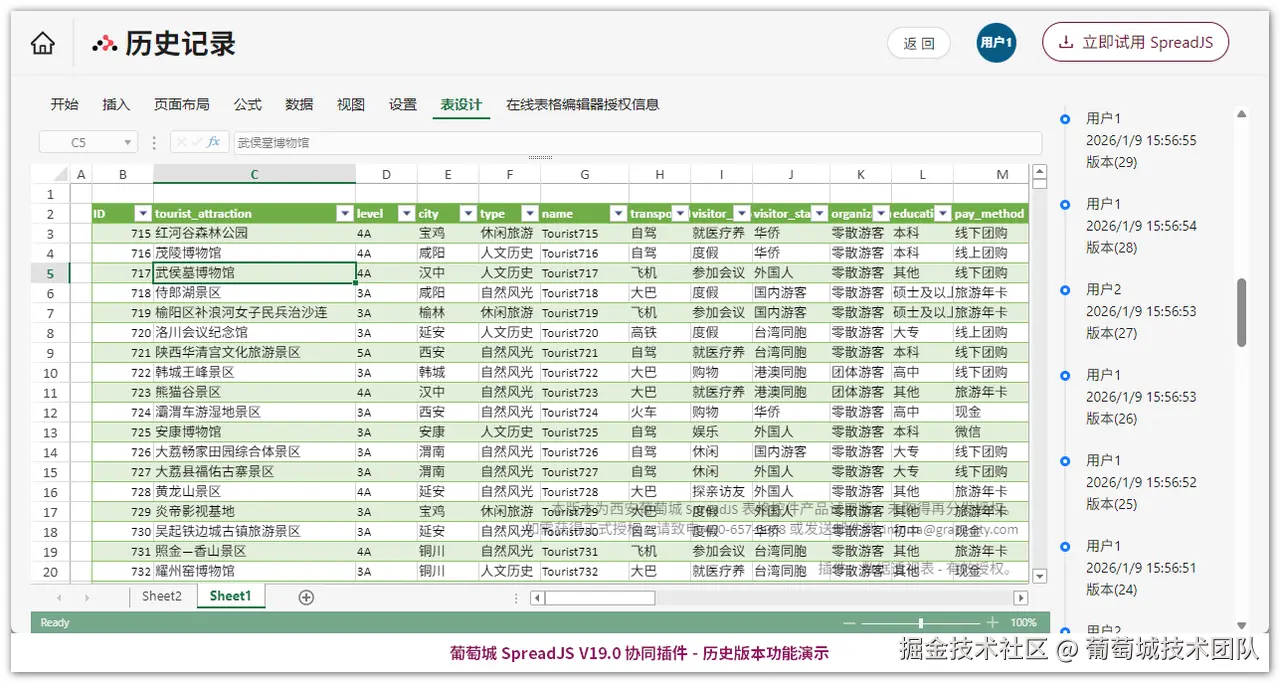This screenshot has height=683, width=1280.
Task: Click the sheet tab previous arrow
Action: tap(59, 597)
